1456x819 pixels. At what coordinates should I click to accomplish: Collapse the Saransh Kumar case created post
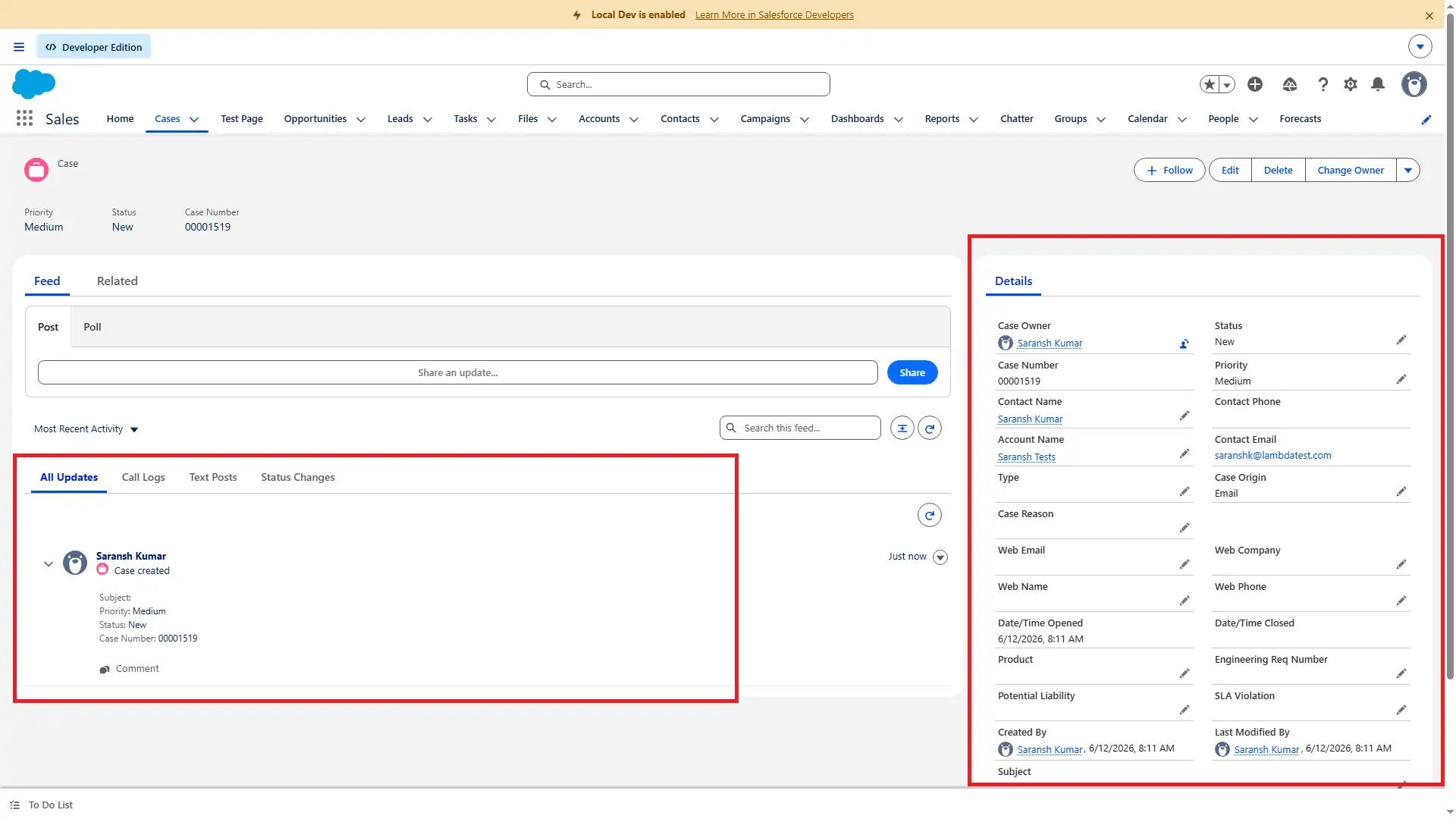pos(49,564)
